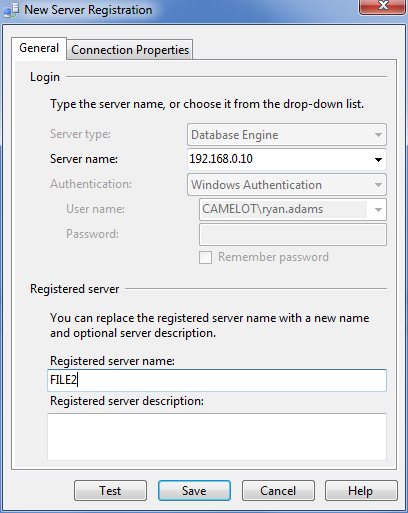This screenshot has height=513, width=408.
Task: Click the Cancel button
Action: pos(278,490)
